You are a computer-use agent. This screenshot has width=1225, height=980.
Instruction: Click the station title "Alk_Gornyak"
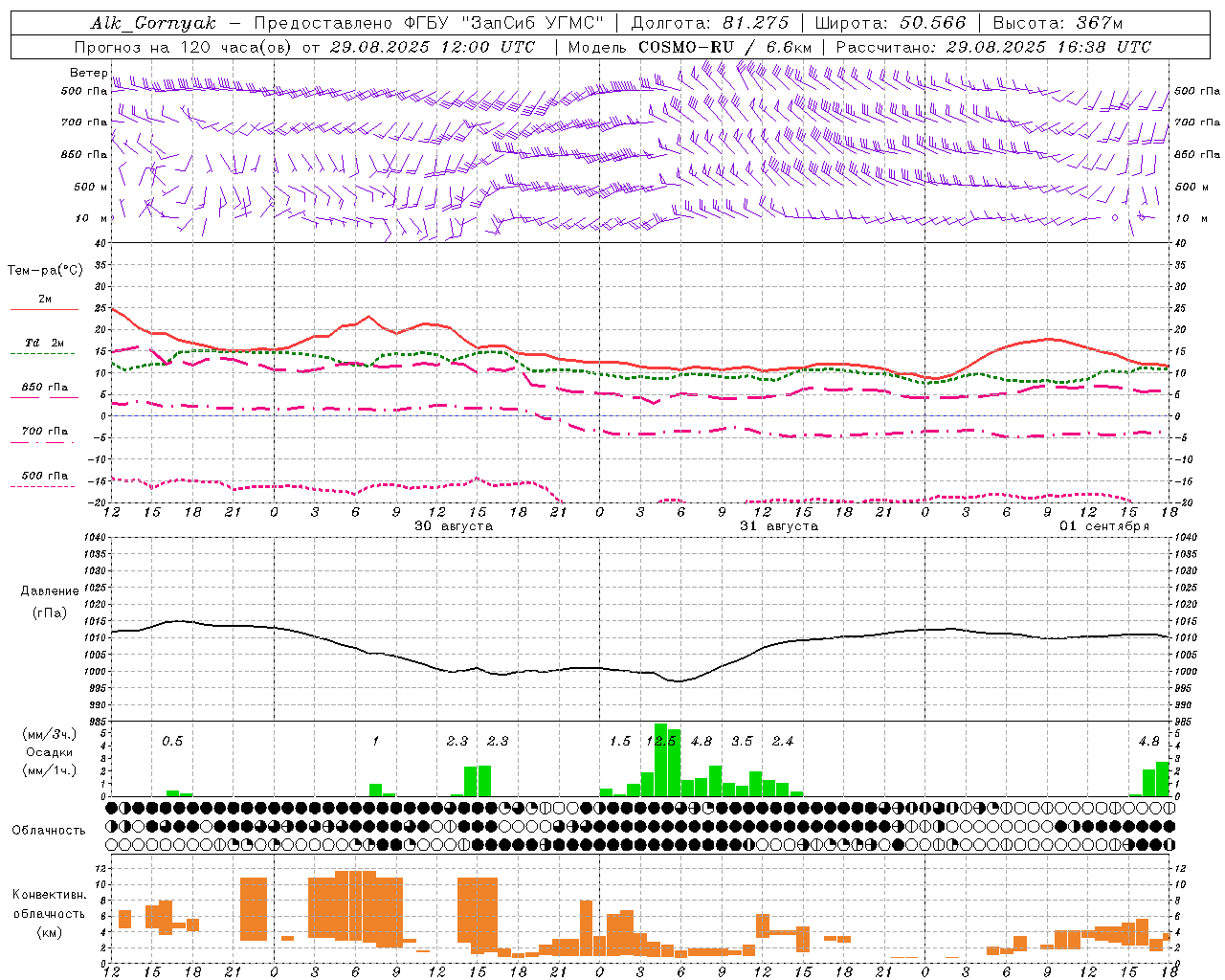coord(154,23)
